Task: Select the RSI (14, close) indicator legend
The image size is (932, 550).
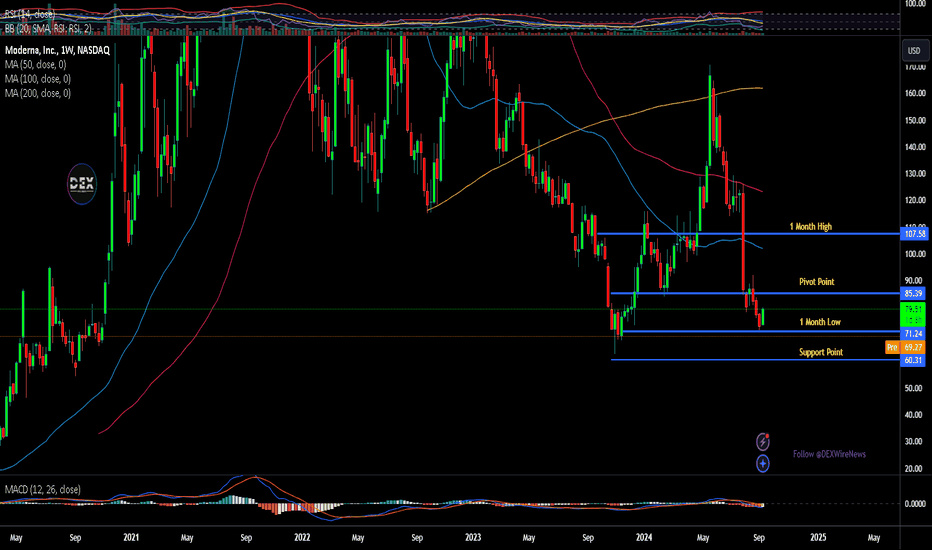Action: pyautogui.click(x=30, y=14)
